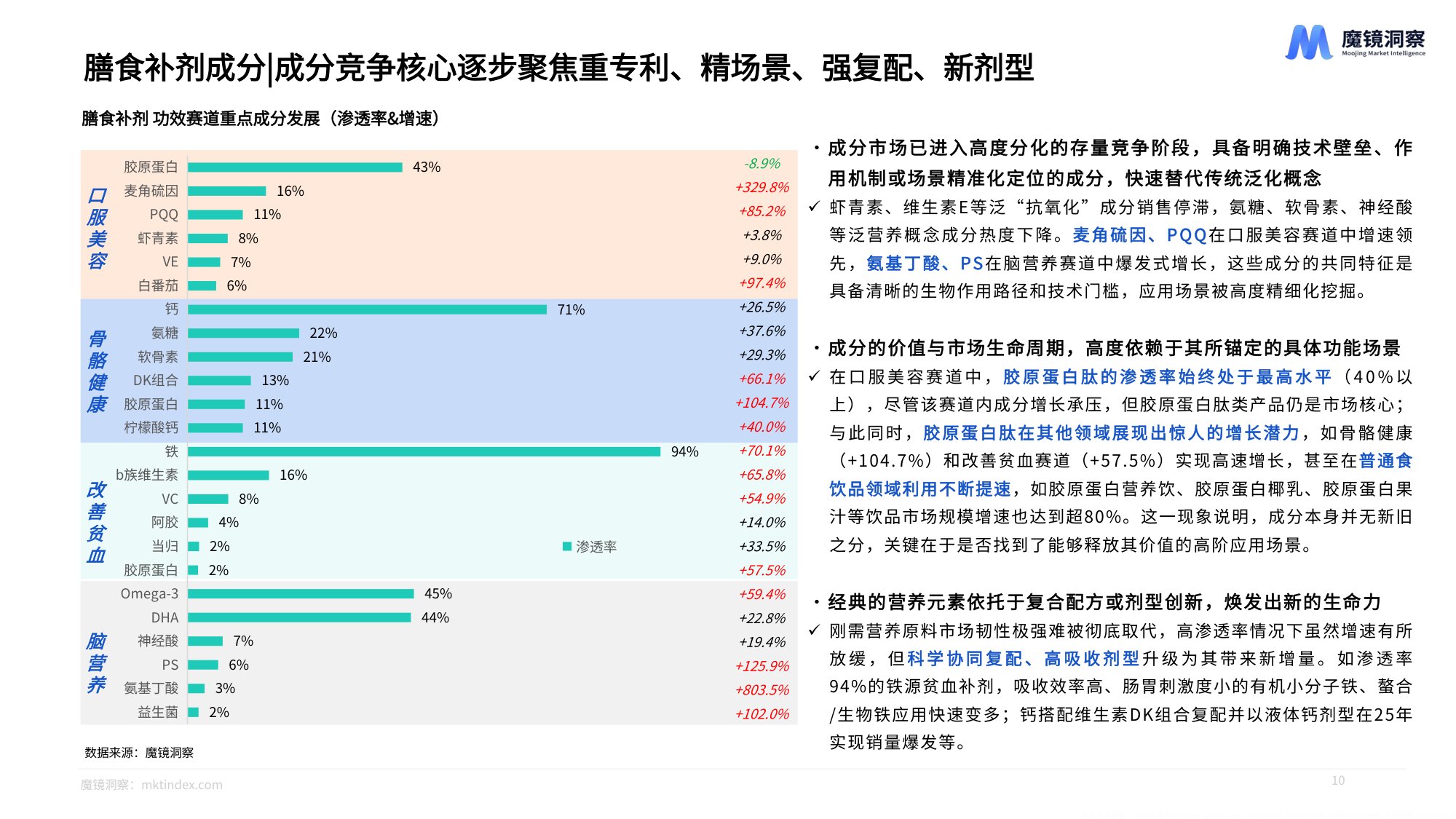
Task: Click the 骨骼健康 category label
Action: 97,371
